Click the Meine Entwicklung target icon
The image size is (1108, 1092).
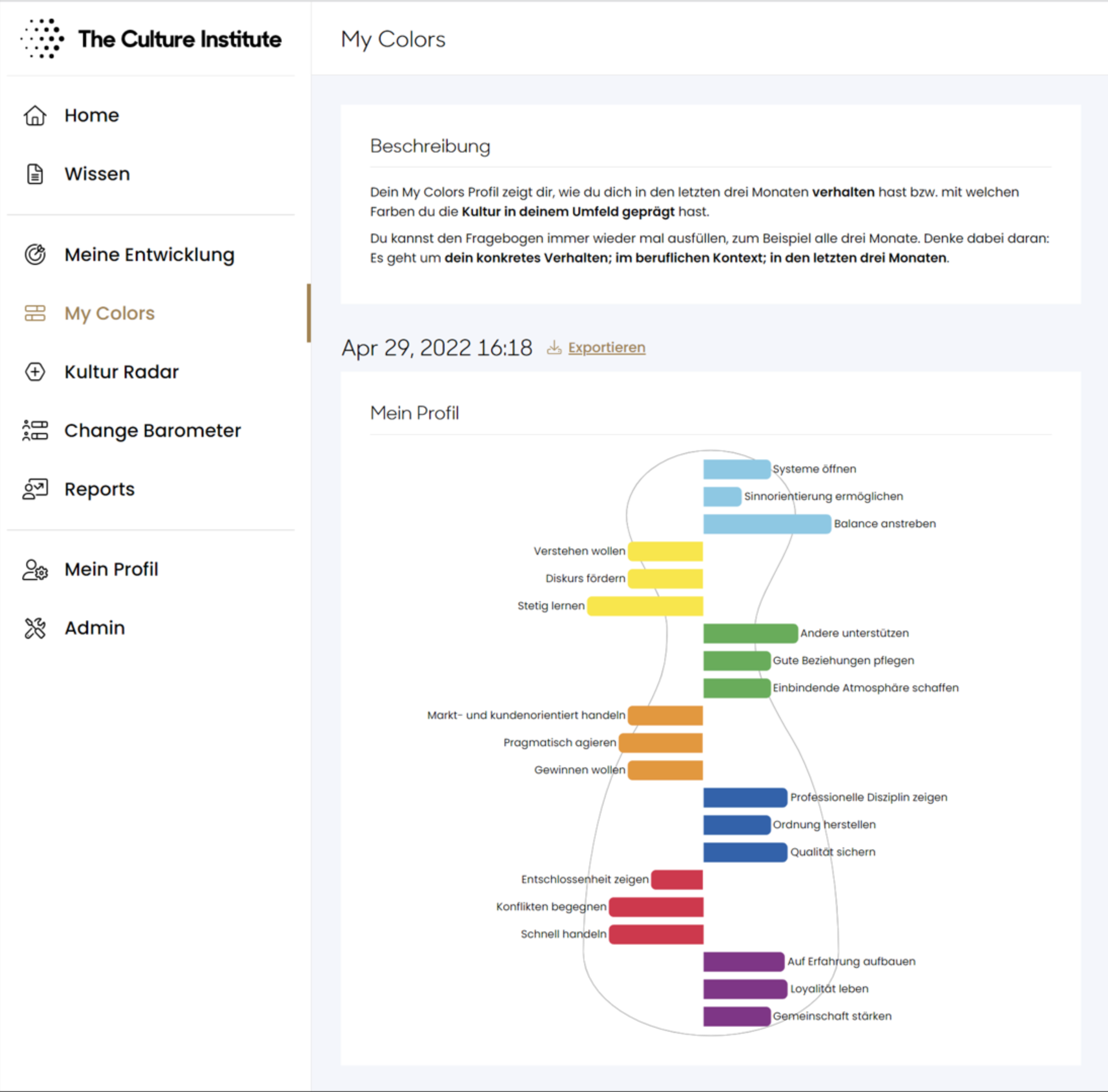pyautogui.click(x=35, y=255)
